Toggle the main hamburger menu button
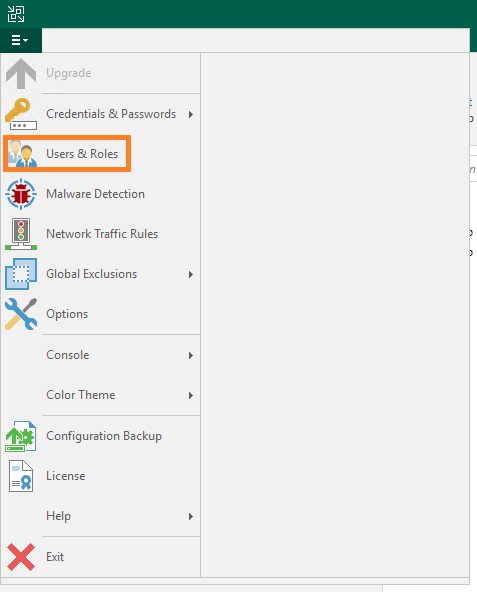The image size is (477, 592). click(20, 40)
